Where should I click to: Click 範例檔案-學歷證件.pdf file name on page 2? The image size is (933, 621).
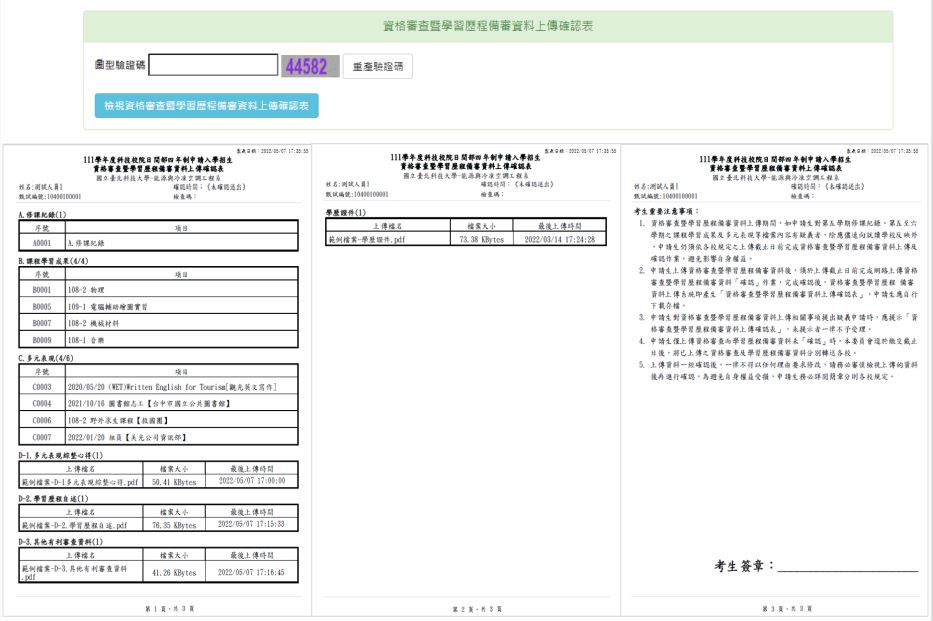pyautogui.click(x=367, y=239)
